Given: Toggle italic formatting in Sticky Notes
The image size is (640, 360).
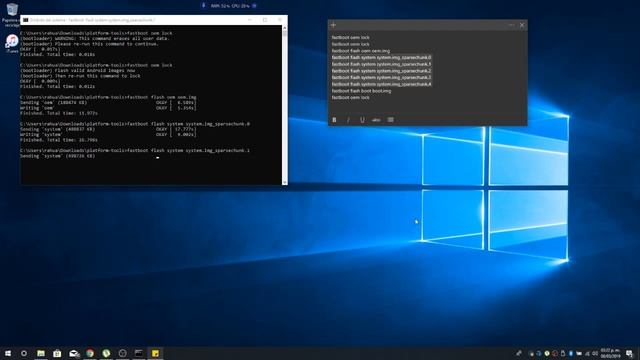Looking at the screenshot, I should pyautogui.click(x=348, y=120).
